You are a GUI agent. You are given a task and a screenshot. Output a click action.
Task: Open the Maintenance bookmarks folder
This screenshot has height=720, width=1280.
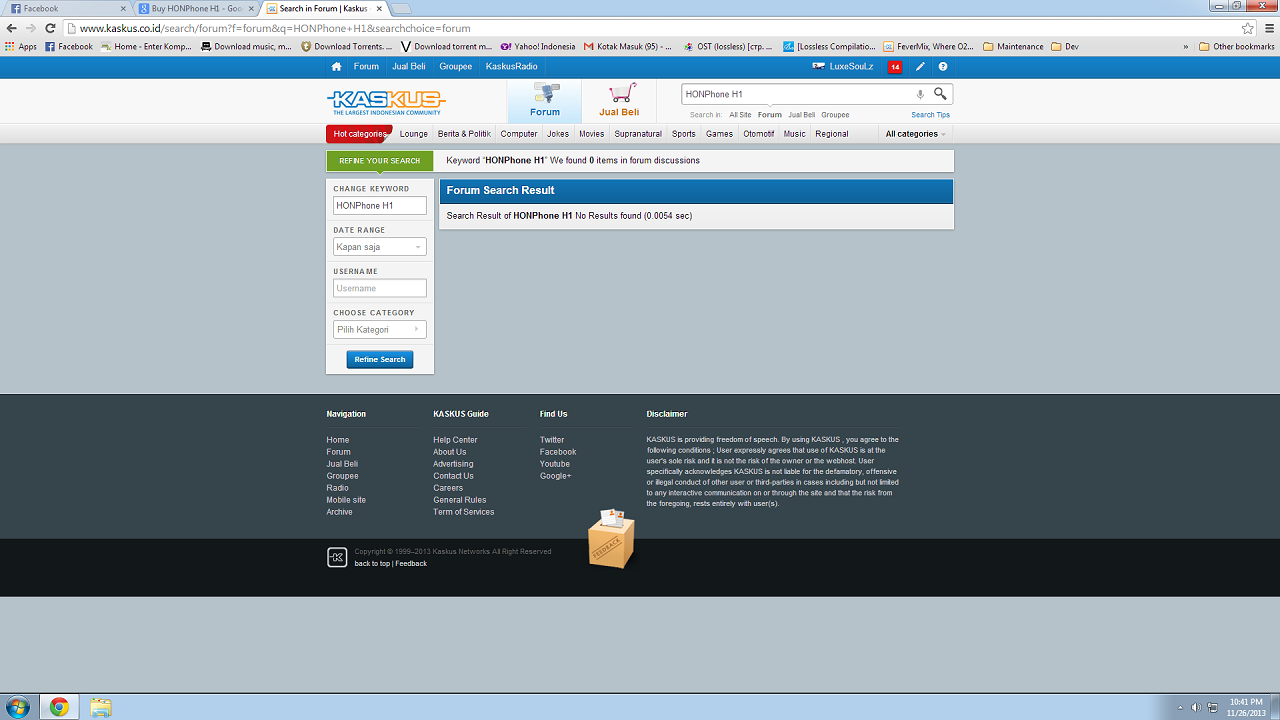tap(1013, 46)
